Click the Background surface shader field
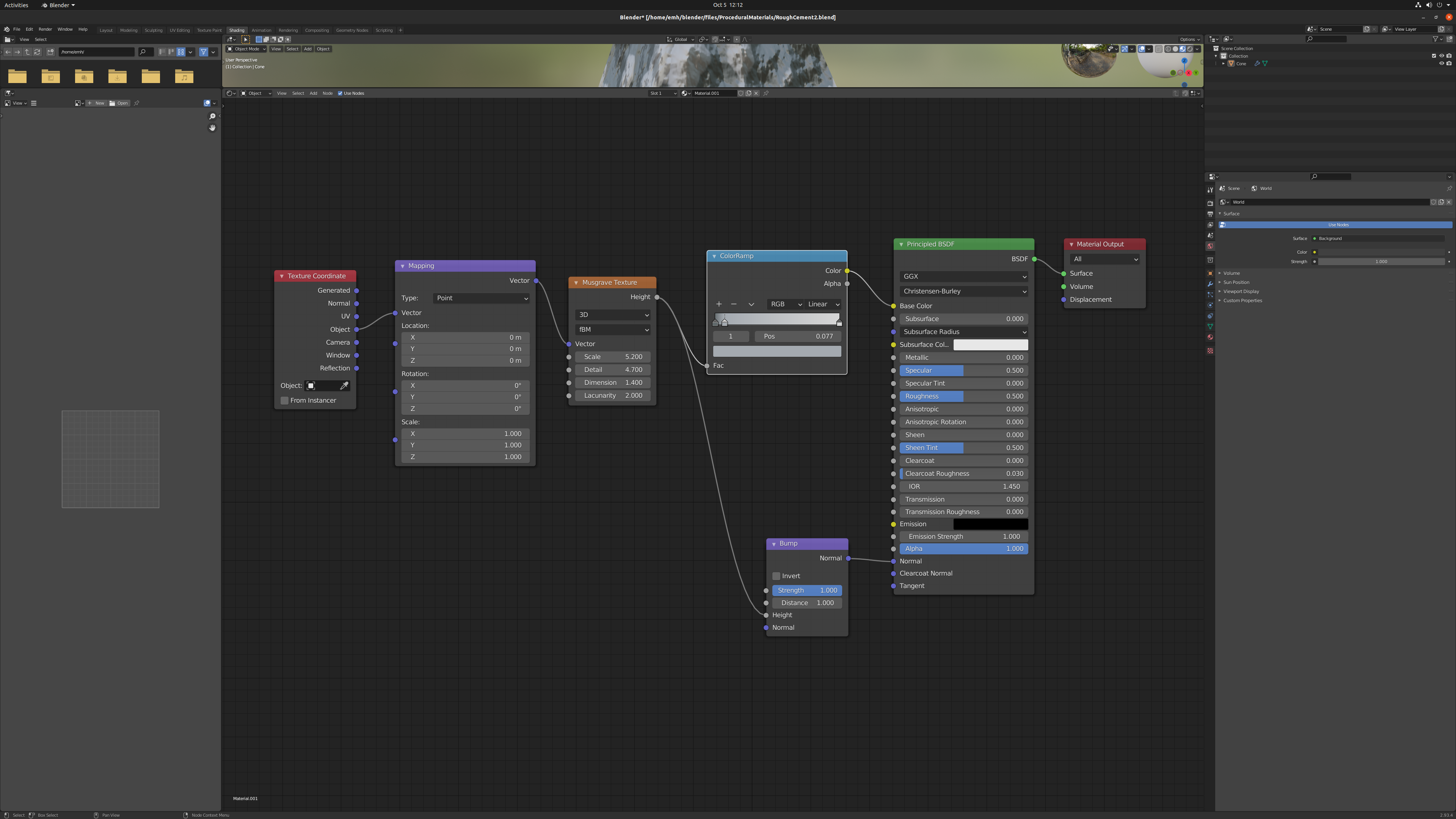 tap(1378, 238)
